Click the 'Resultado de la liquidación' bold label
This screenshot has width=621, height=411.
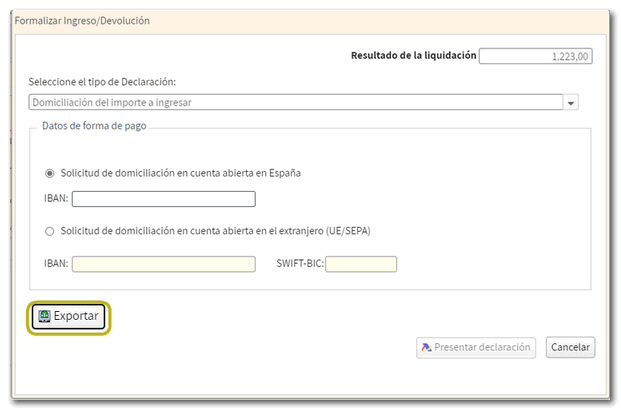[x=413, y=56]
